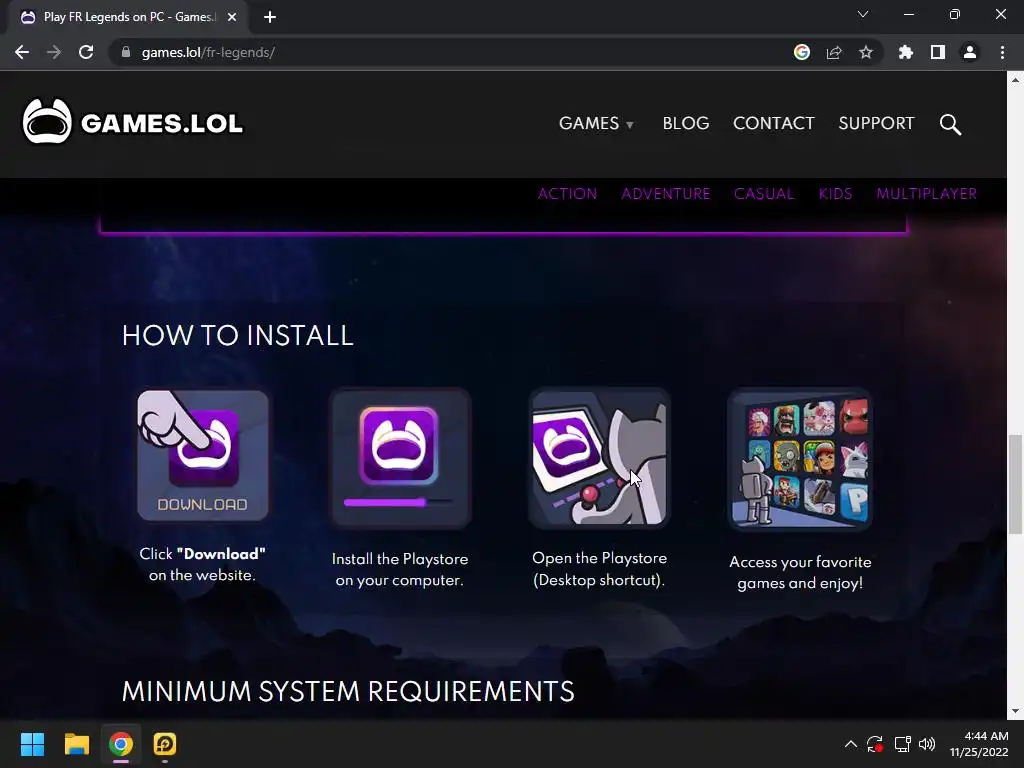Click the "Click Download on the website" caption
The height and width of the screenshot is (768, 1024).
pos(202,564)
